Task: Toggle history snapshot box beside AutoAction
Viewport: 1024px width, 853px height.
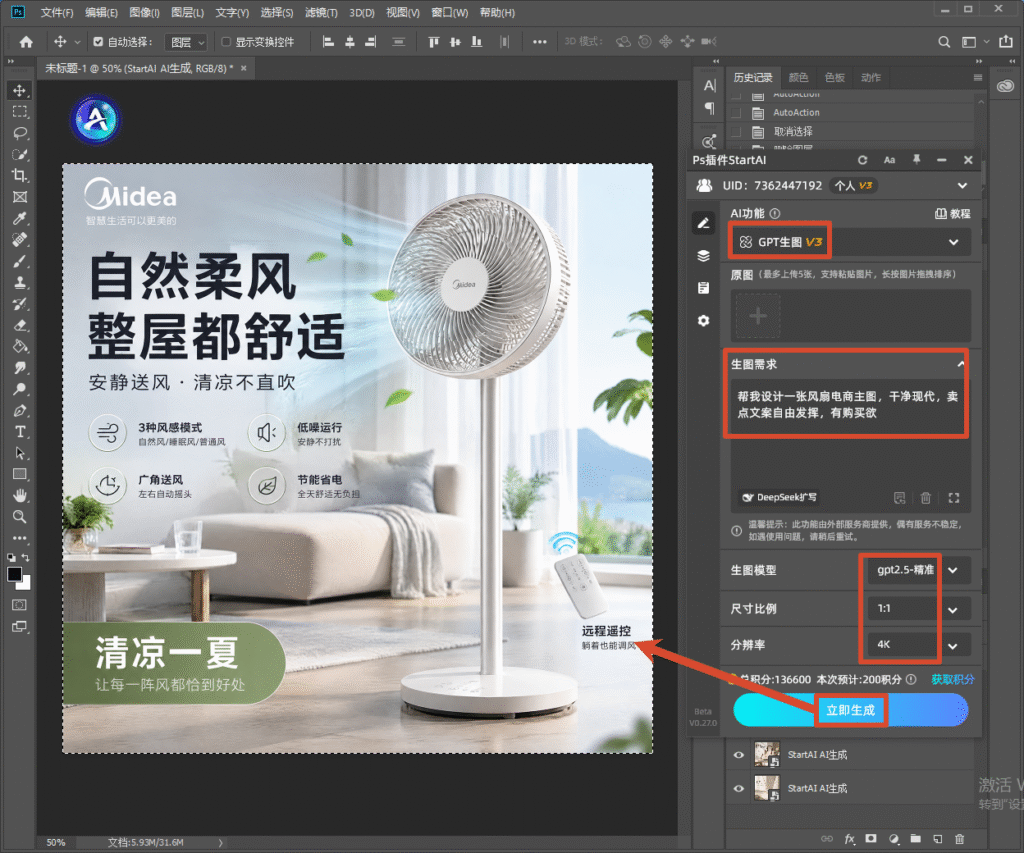Action: (x=736, y=113)
